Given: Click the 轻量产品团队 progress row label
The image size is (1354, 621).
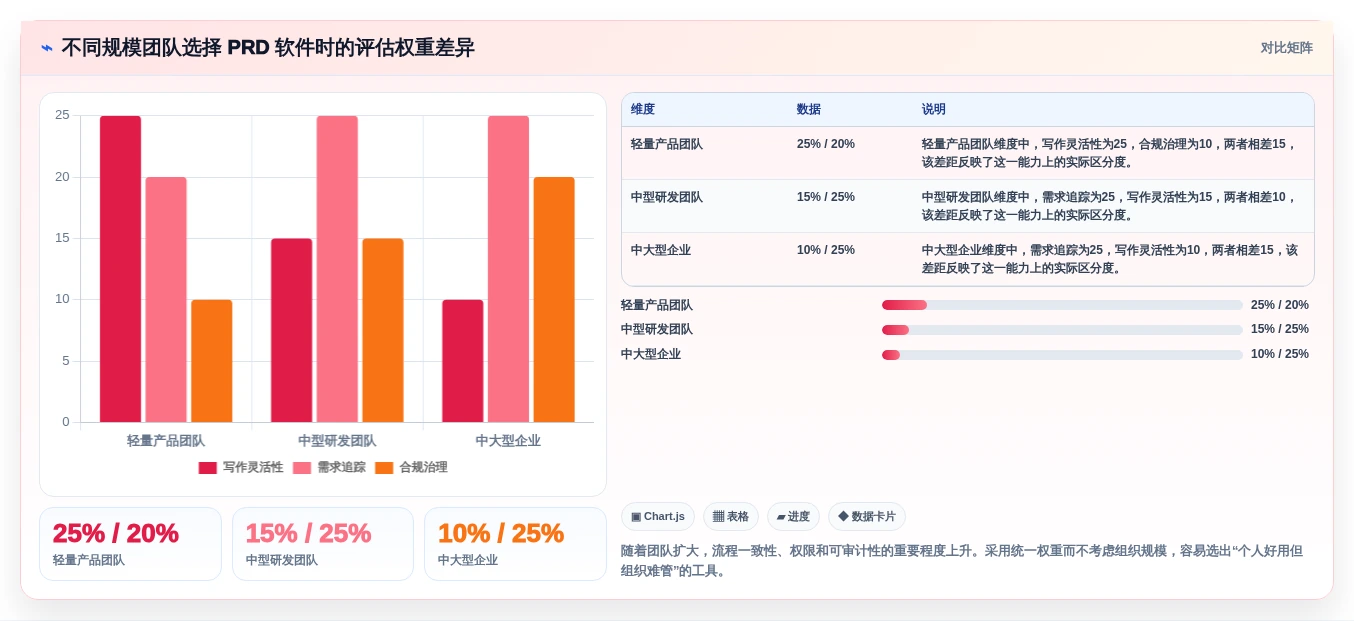Looking at the screenshot, I should (x=657, y=305).
